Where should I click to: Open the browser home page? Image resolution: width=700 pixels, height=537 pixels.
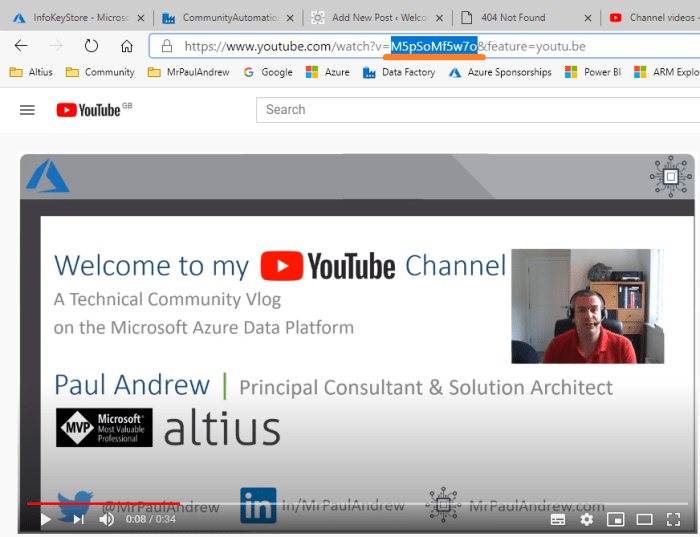[127, 46]
